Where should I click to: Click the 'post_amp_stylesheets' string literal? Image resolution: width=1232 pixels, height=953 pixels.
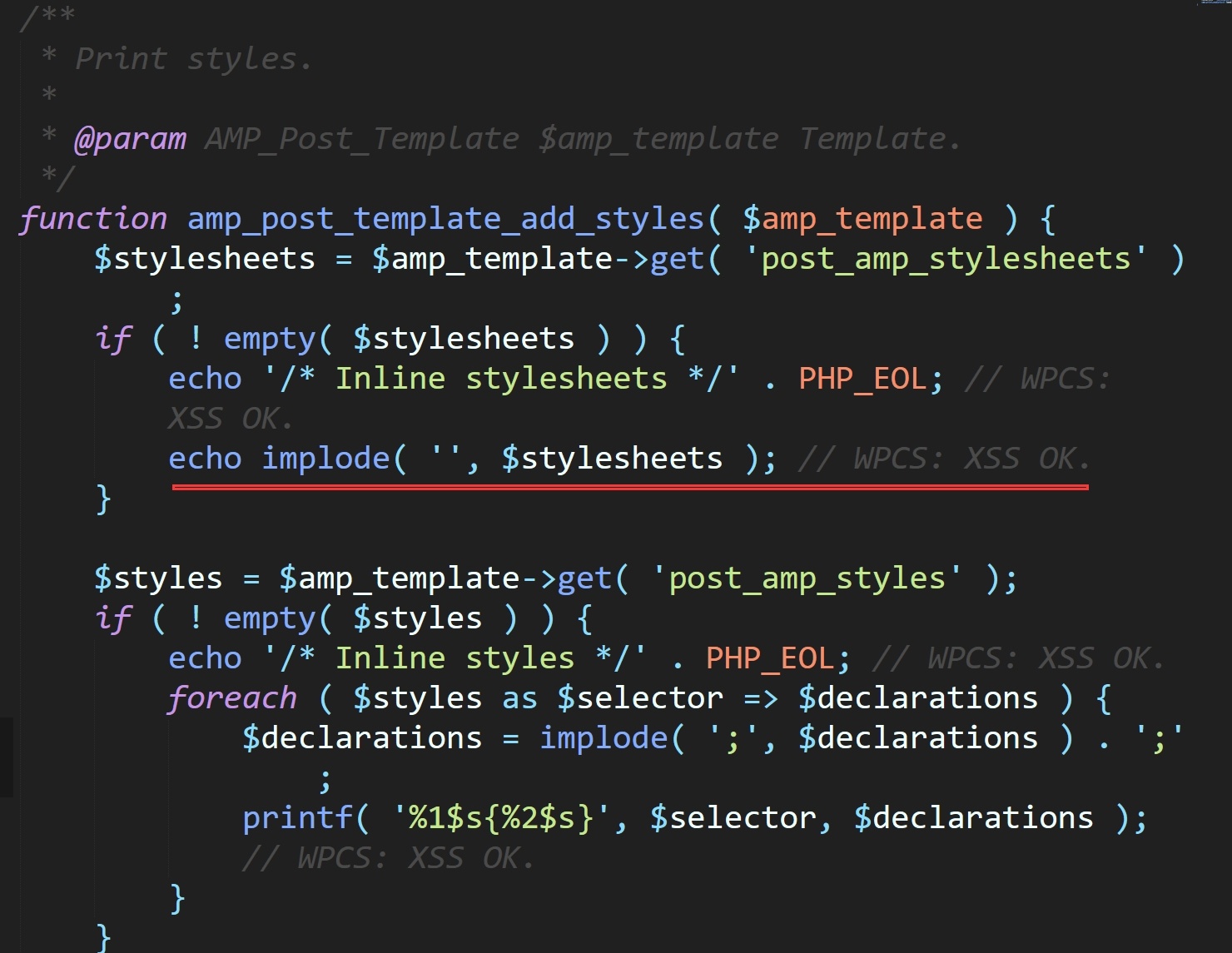click(x=944, y=259)
